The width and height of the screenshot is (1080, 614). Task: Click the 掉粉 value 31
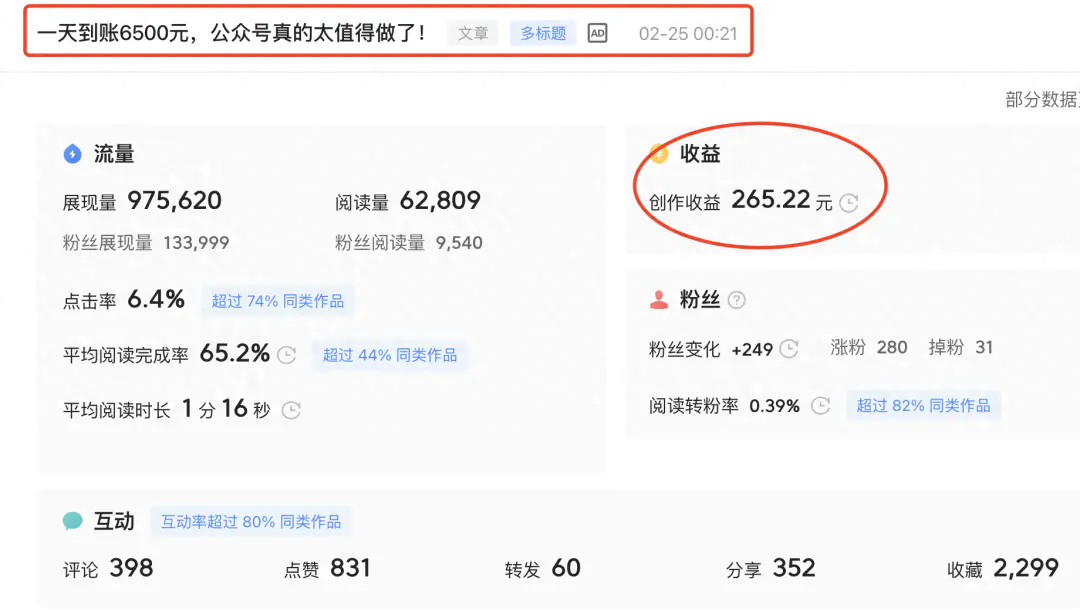[984, 347]
